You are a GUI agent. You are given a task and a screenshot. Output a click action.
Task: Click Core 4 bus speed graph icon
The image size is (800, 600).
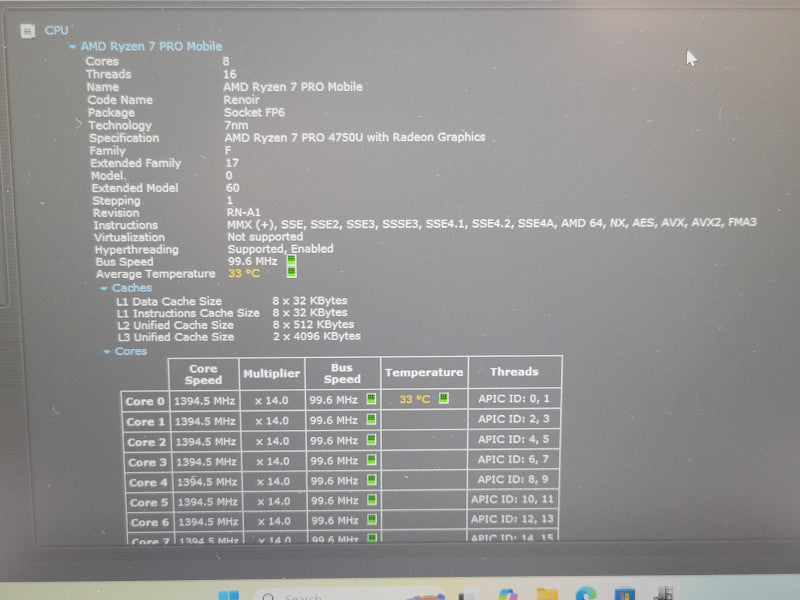click(x=371, y=480)
